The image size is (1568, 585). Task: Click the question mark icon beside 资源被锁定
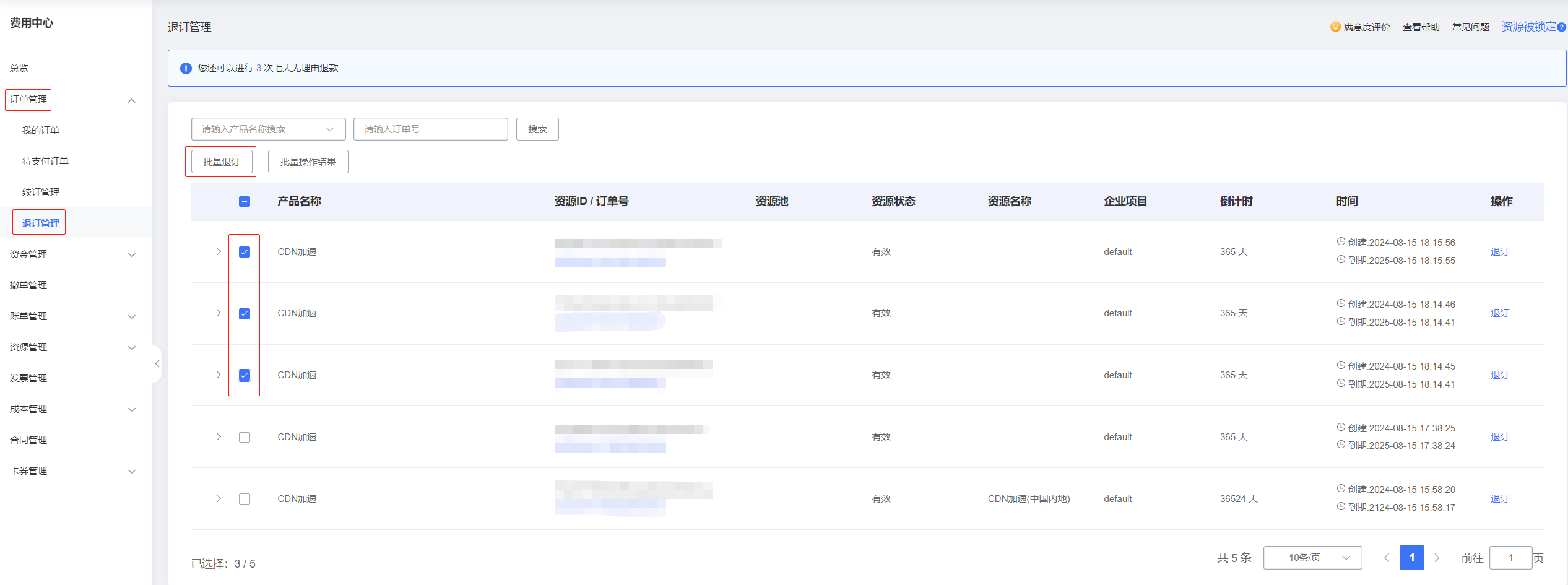(1562, 27)
